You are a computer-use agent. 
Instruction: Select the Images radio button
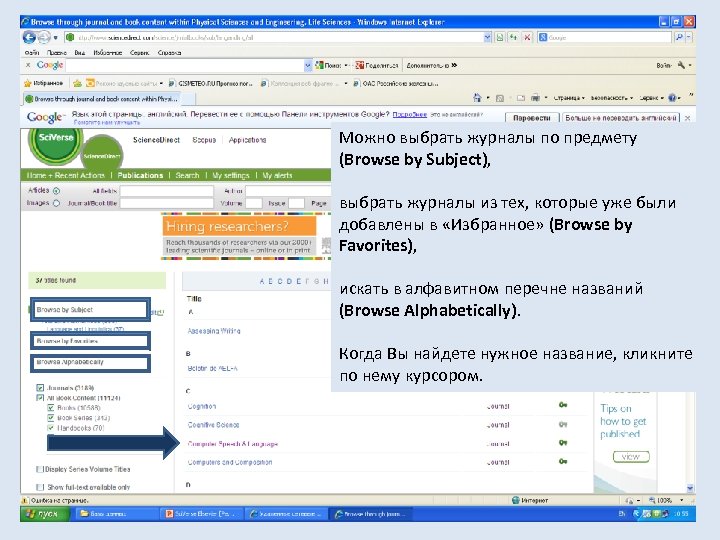pyautogui.click(x=56, y=203)
